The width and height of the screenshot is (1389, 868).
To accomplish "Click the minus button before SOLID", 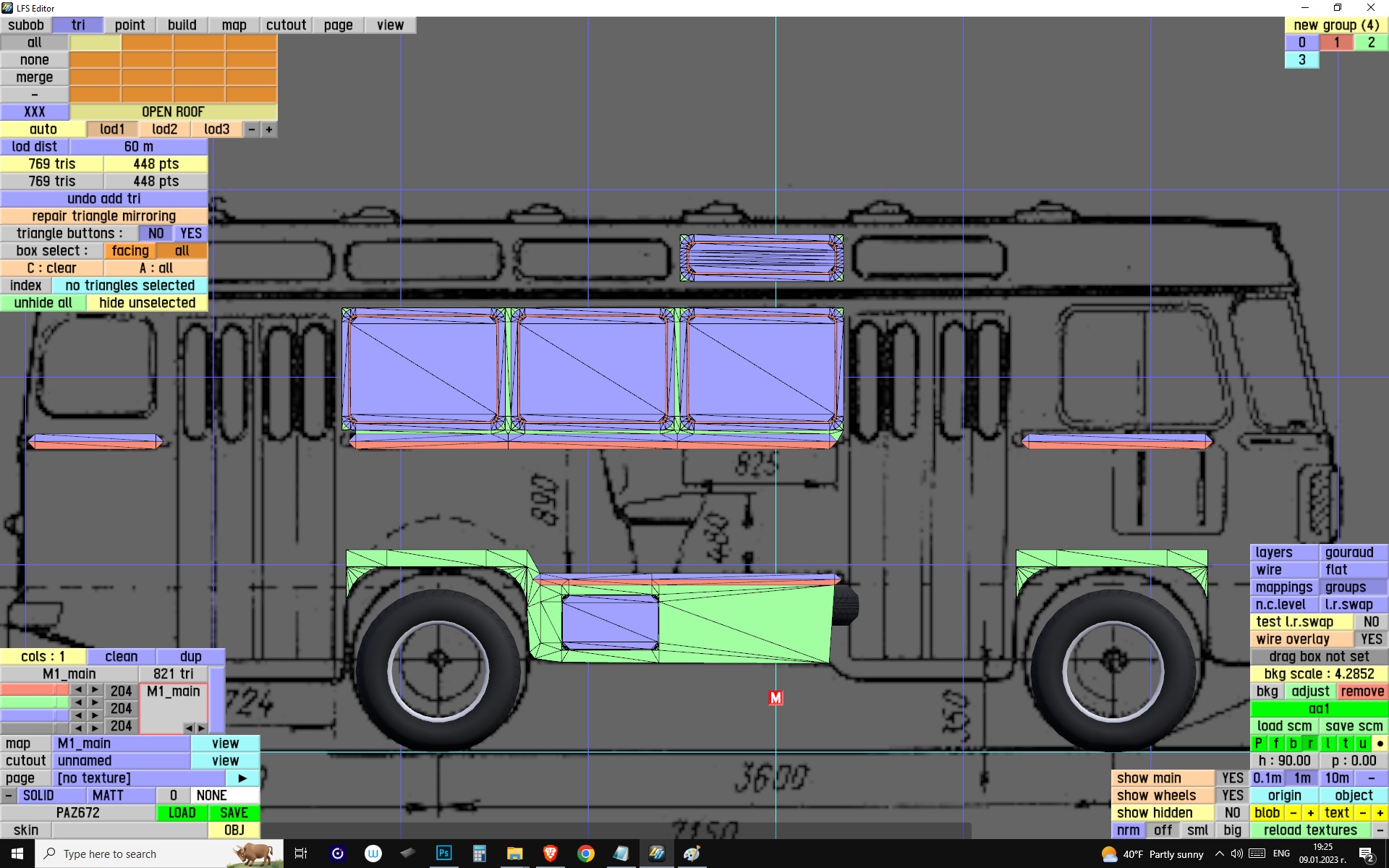I will tap(8, 796).
